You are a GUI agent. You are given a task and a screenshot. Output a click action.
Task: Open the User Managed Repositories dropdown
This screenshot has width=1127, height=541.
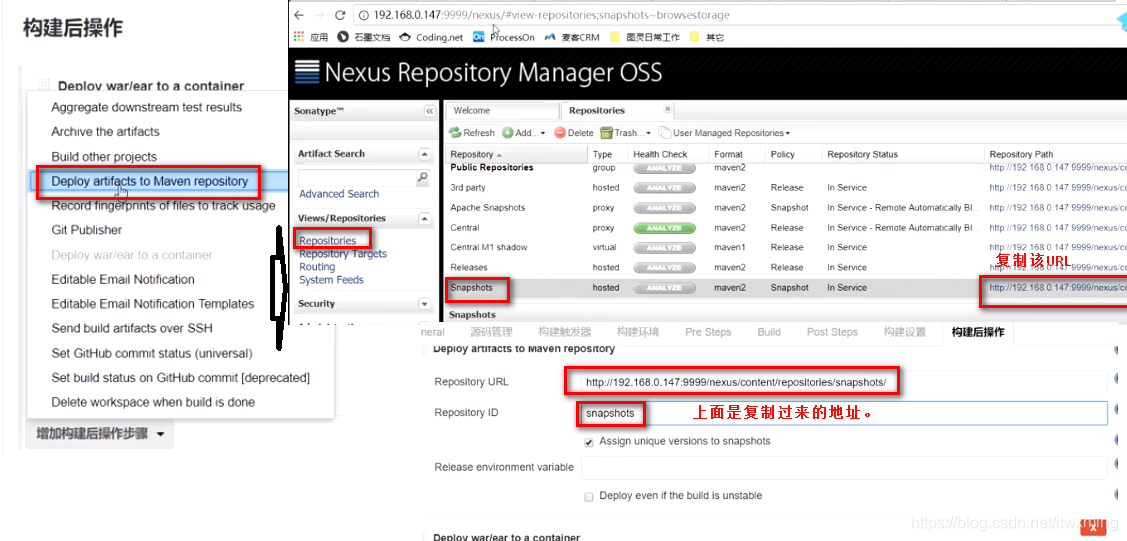(x=724, y=133)
